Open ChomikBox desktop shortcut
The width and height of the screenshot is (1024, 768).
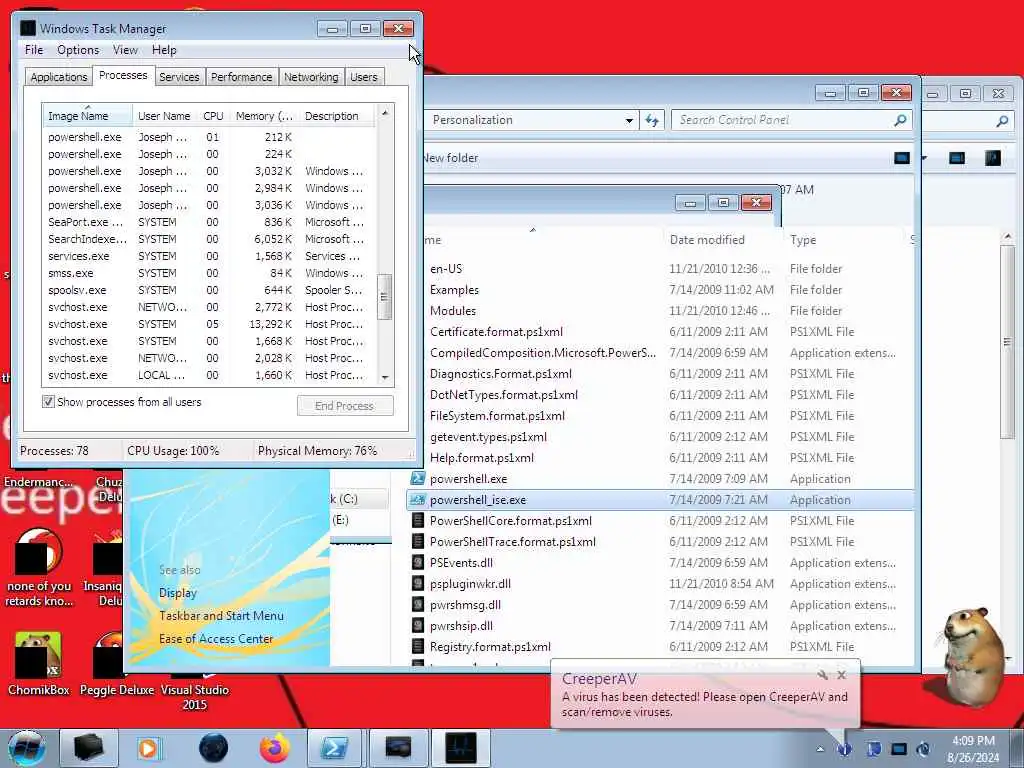tap(39, 662)
